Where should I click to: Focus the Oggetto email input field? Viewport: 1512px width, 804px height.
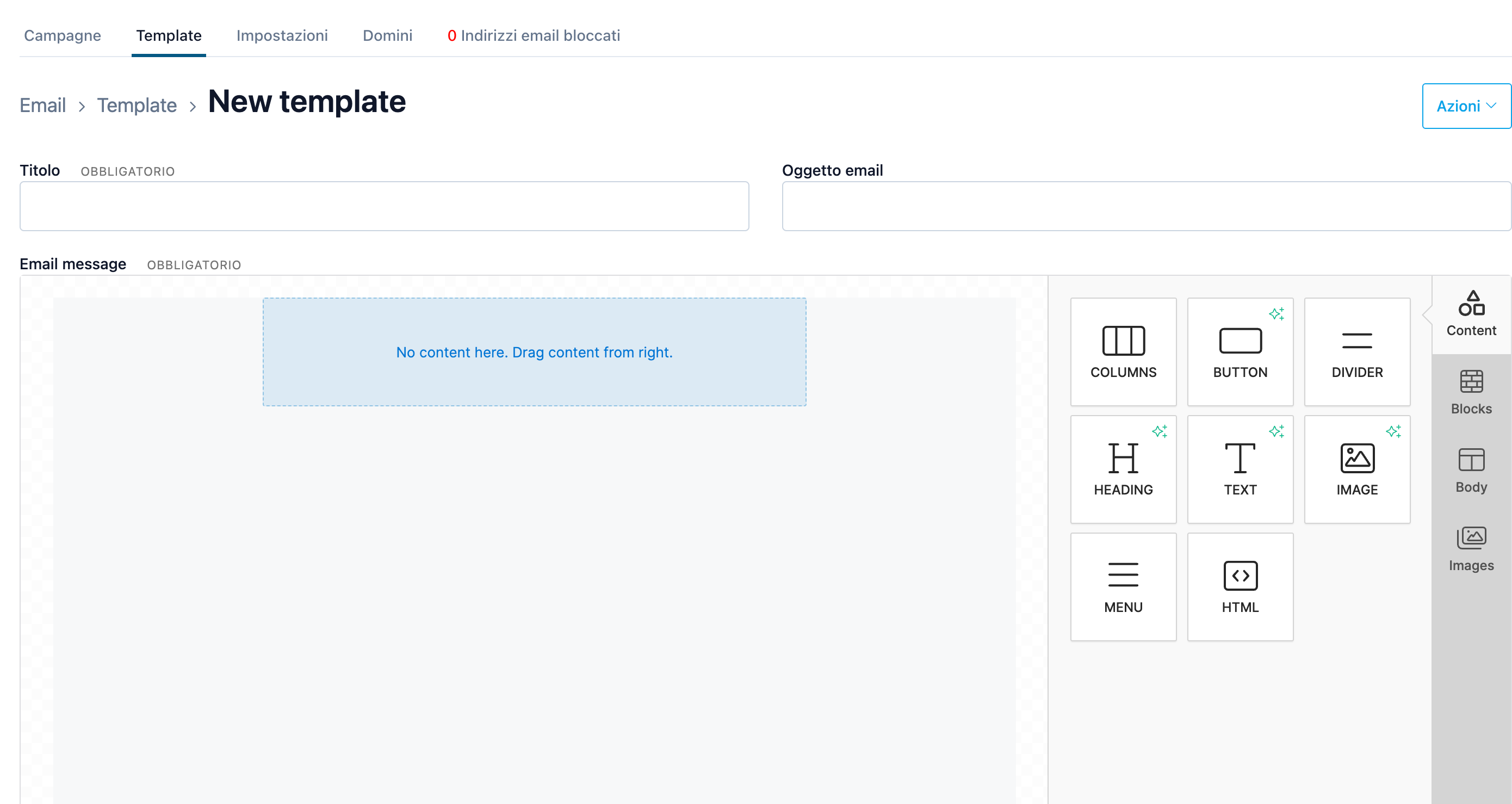(1147, 206)
